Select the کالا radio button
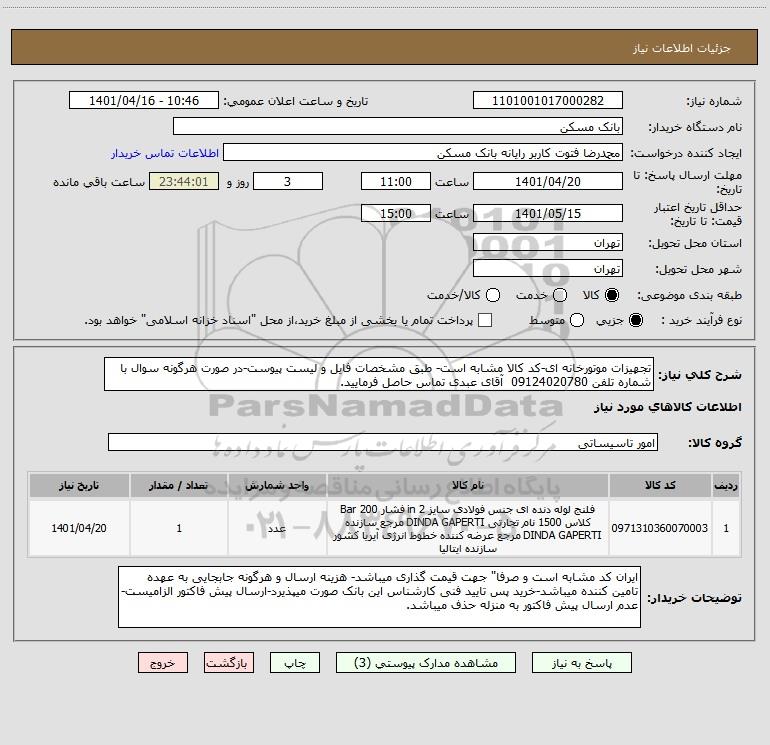The height and width of the screenshot is (745, 770). [x=612, y=295]
